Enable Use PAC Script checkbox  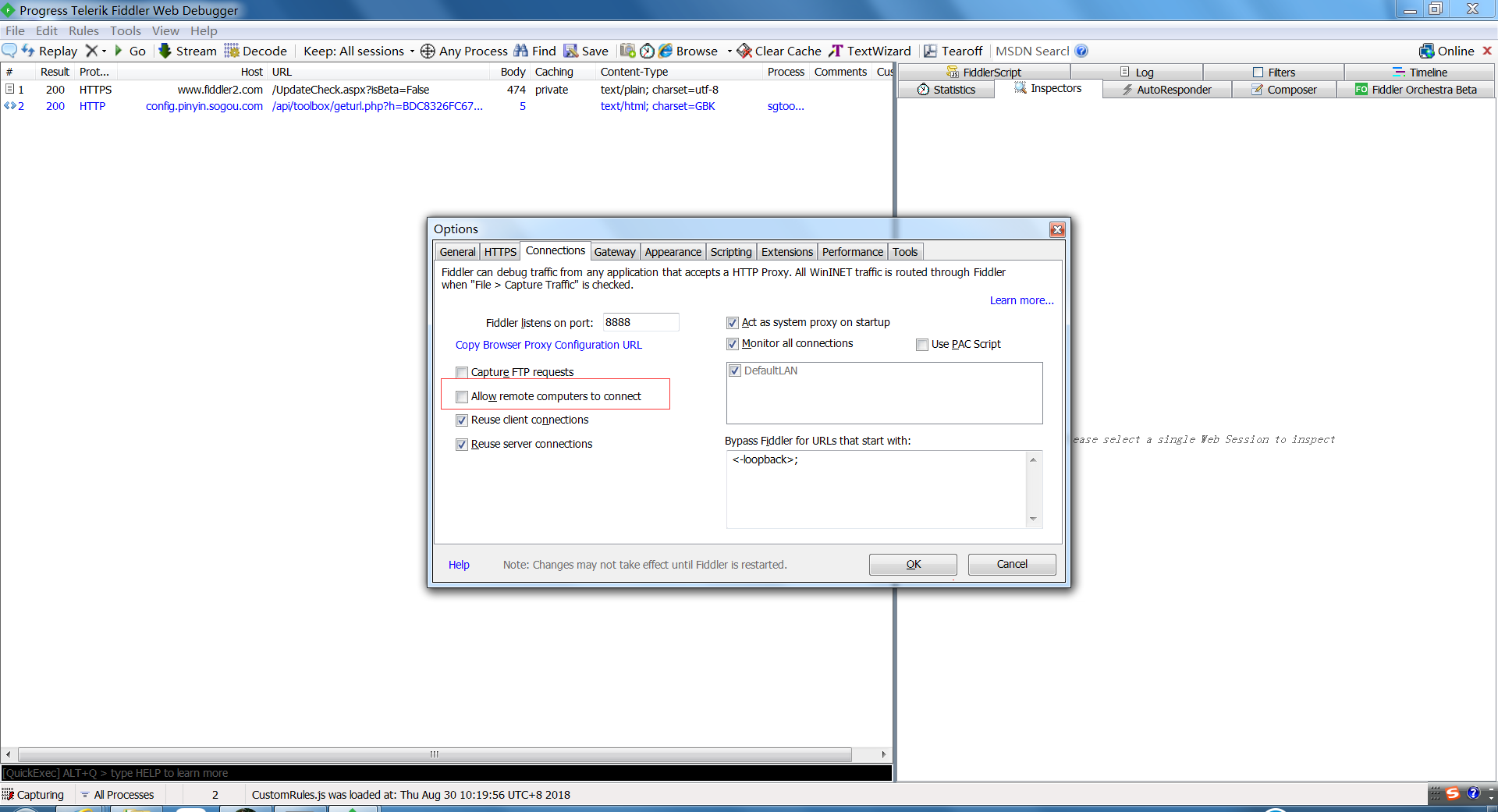point(922,344)
